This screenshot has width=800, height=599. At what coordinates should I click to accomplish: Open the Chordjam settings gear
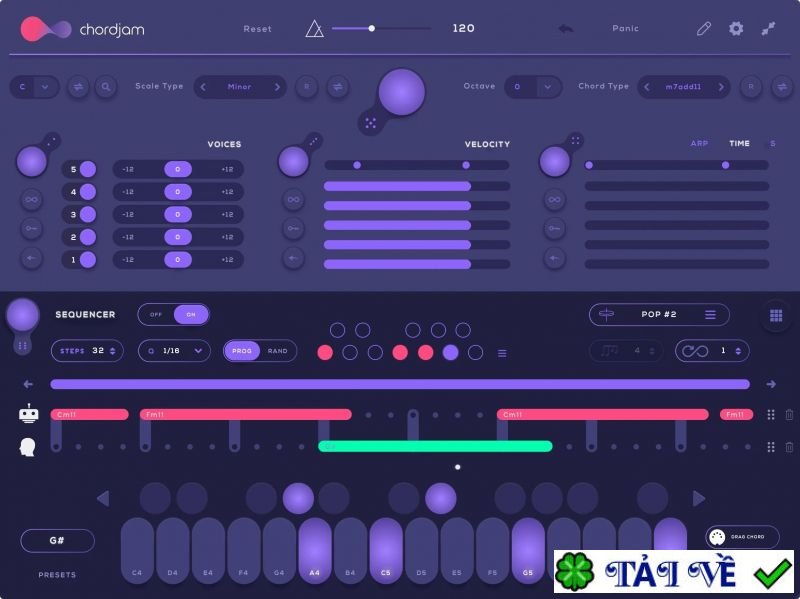pyautogui.click(x=737, y=29)
